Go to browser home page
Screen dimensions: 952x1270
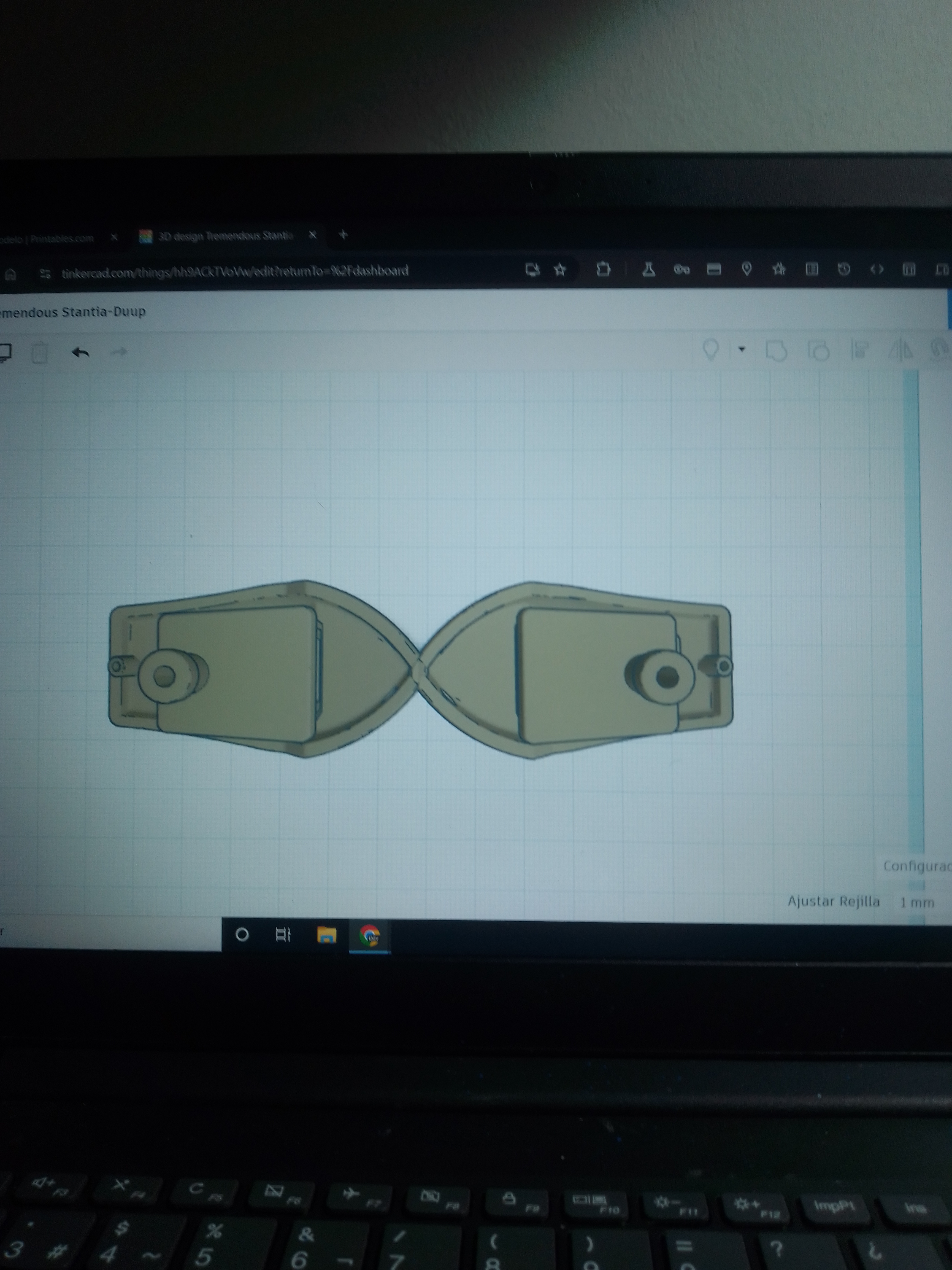point(10,275)
